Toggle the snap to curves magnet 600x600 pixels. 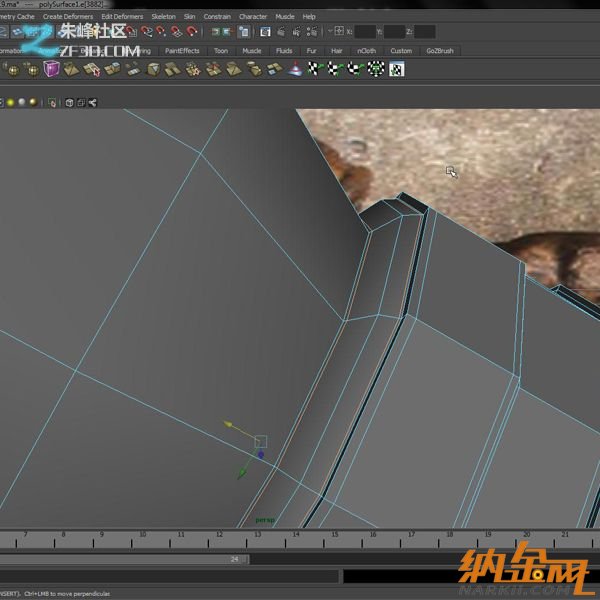(146, 31)
